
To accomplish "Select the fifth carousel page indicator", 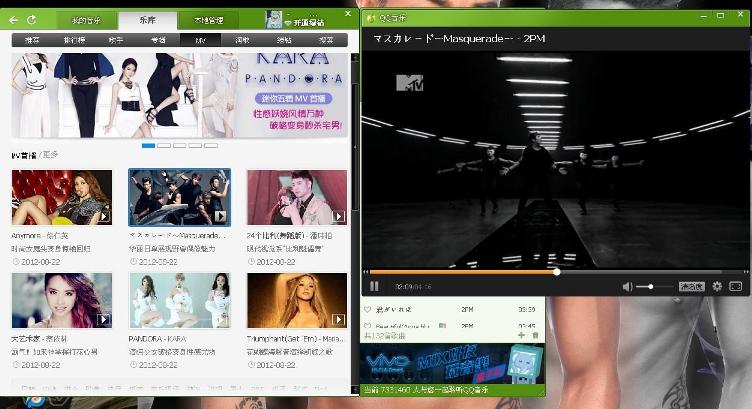I will (x=211, y=145).
